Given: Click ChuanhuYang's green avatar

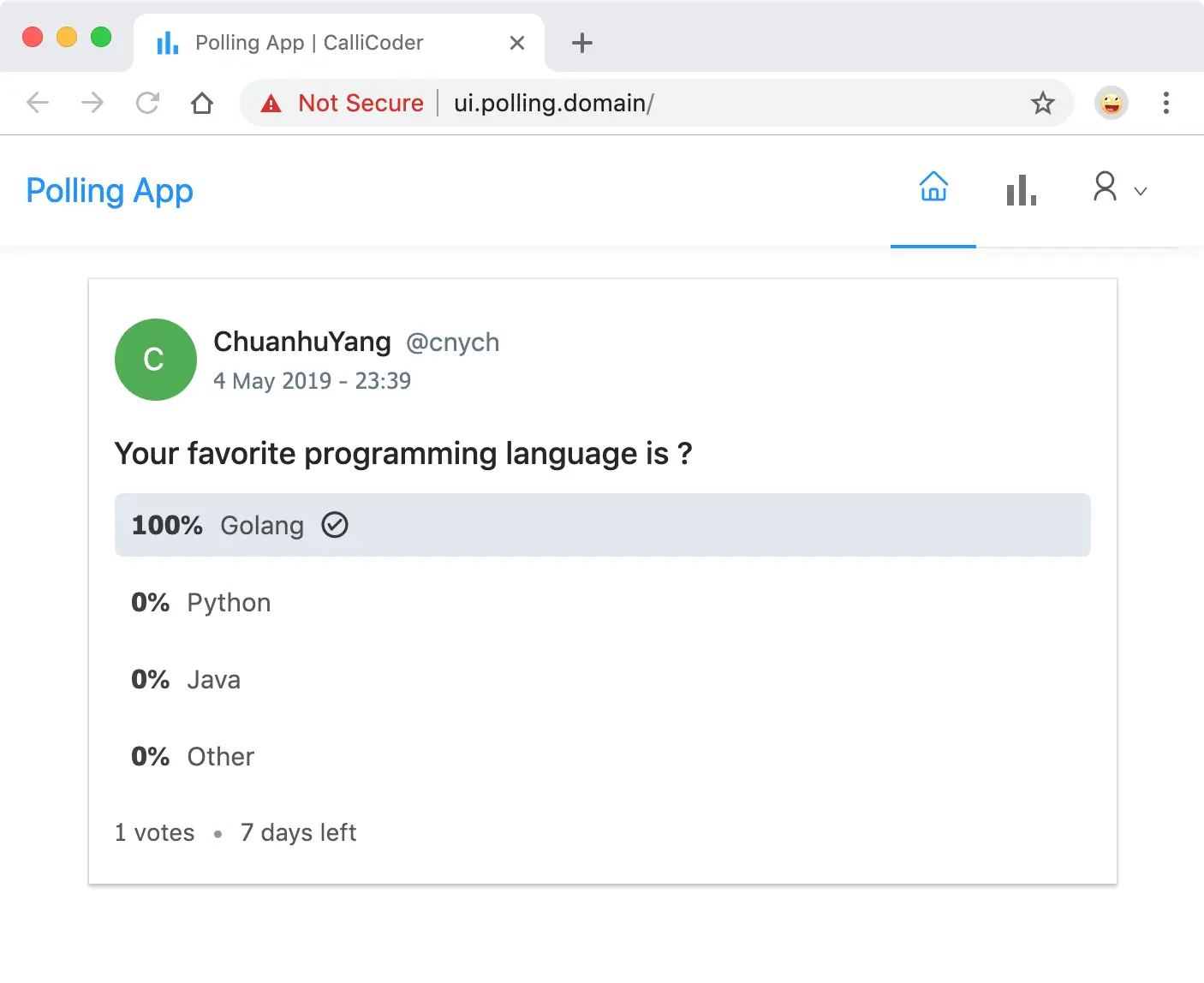Looking at the screenshot, I should coord(155,360).
